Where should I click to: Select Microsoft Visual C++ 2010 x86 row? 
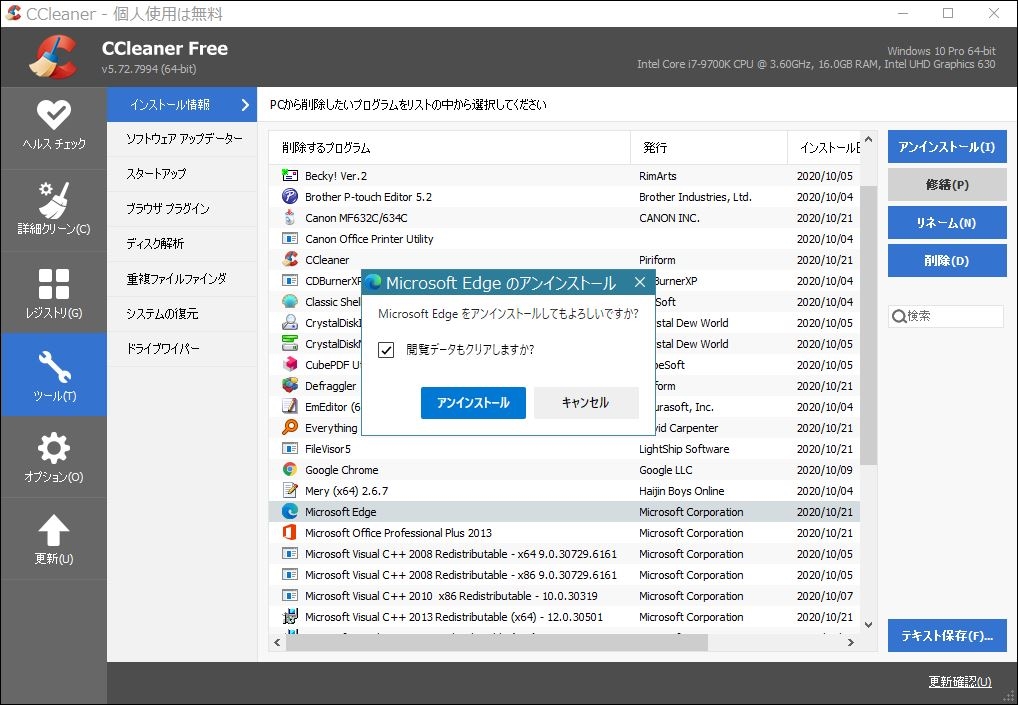pyautogui.click(x=564, y=596)
